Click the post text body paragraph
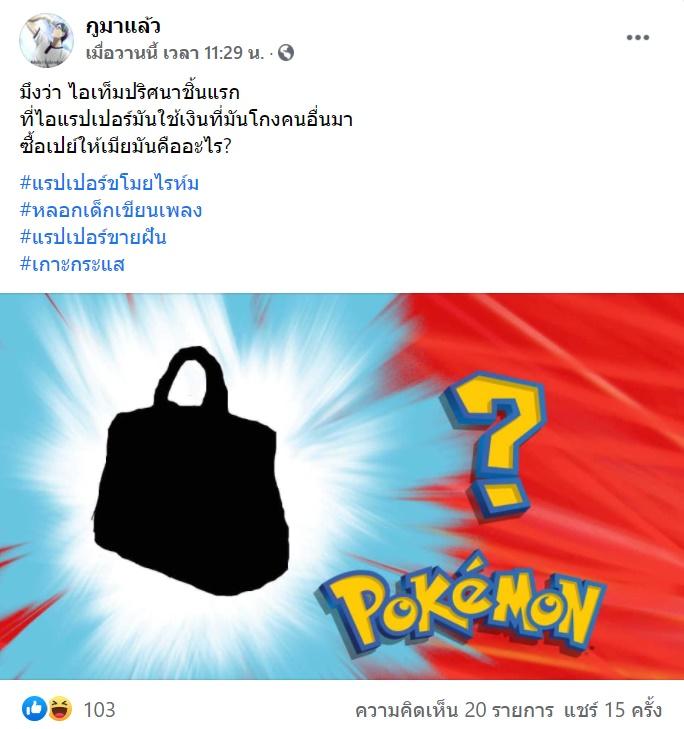The image size is (684, 729). point(186,119)
